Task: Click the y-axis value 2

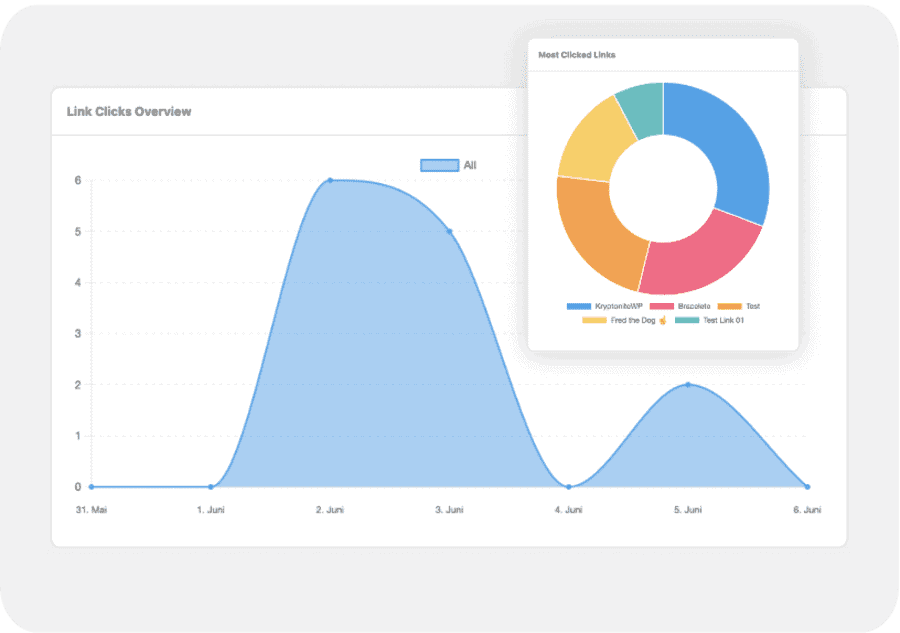Action: 77,385
